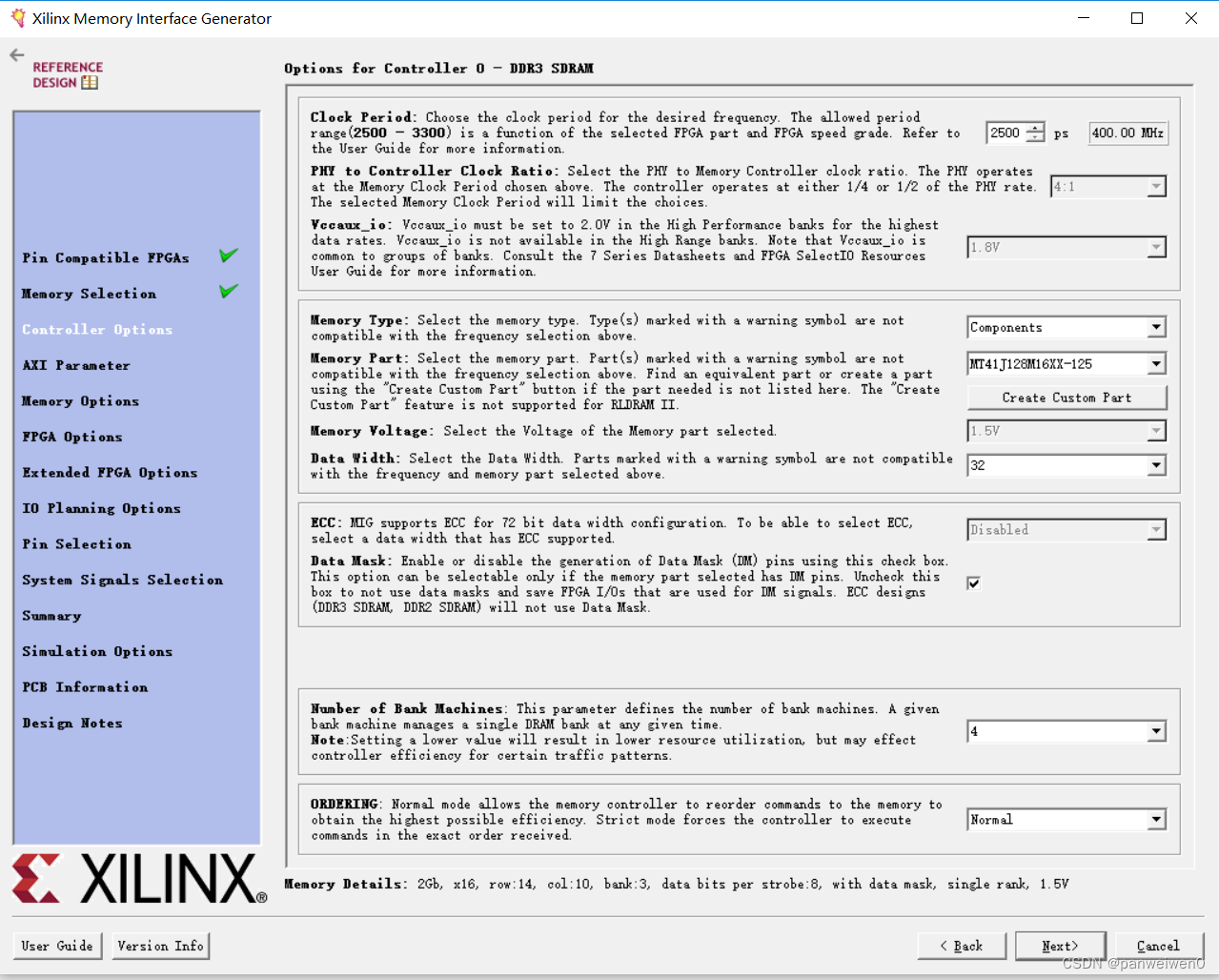Viewport: 1219px width, 980px height.
Task: Open the Memory Type Components dropdown
Action: coord(1067,328)
